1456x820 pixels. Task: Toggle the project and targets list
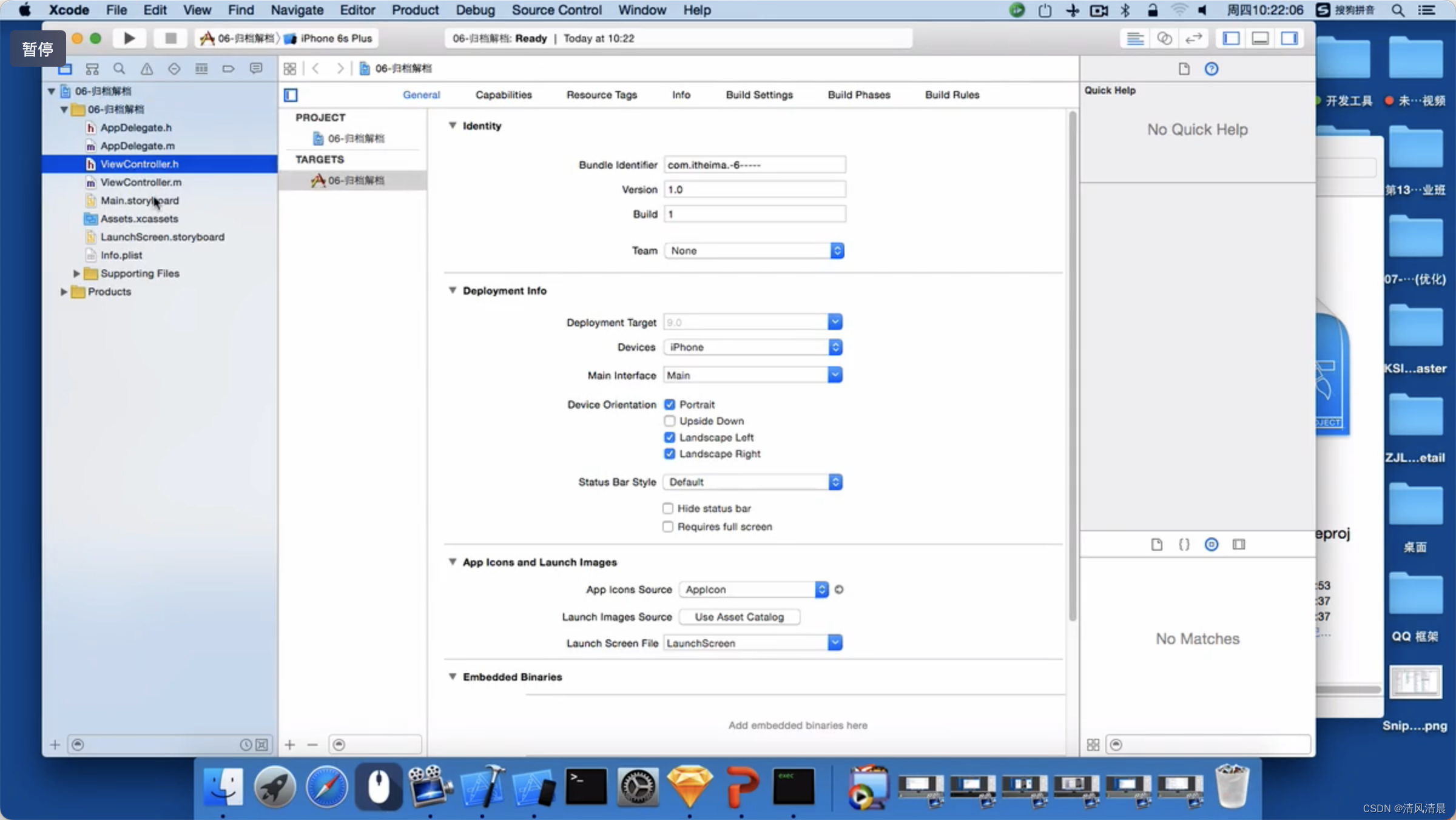[291, 95]
